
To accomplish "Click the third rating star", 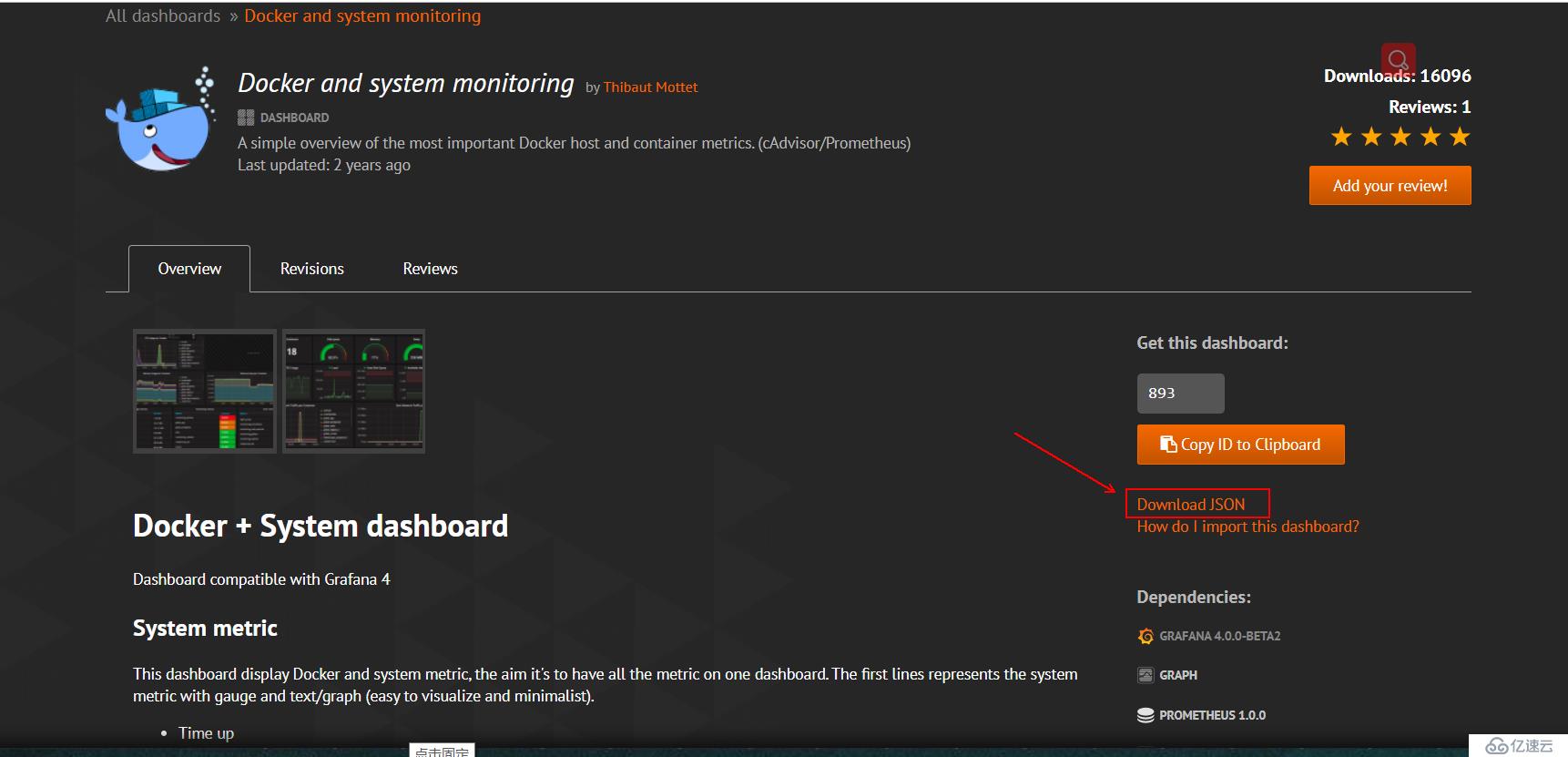I will 1400,137.
